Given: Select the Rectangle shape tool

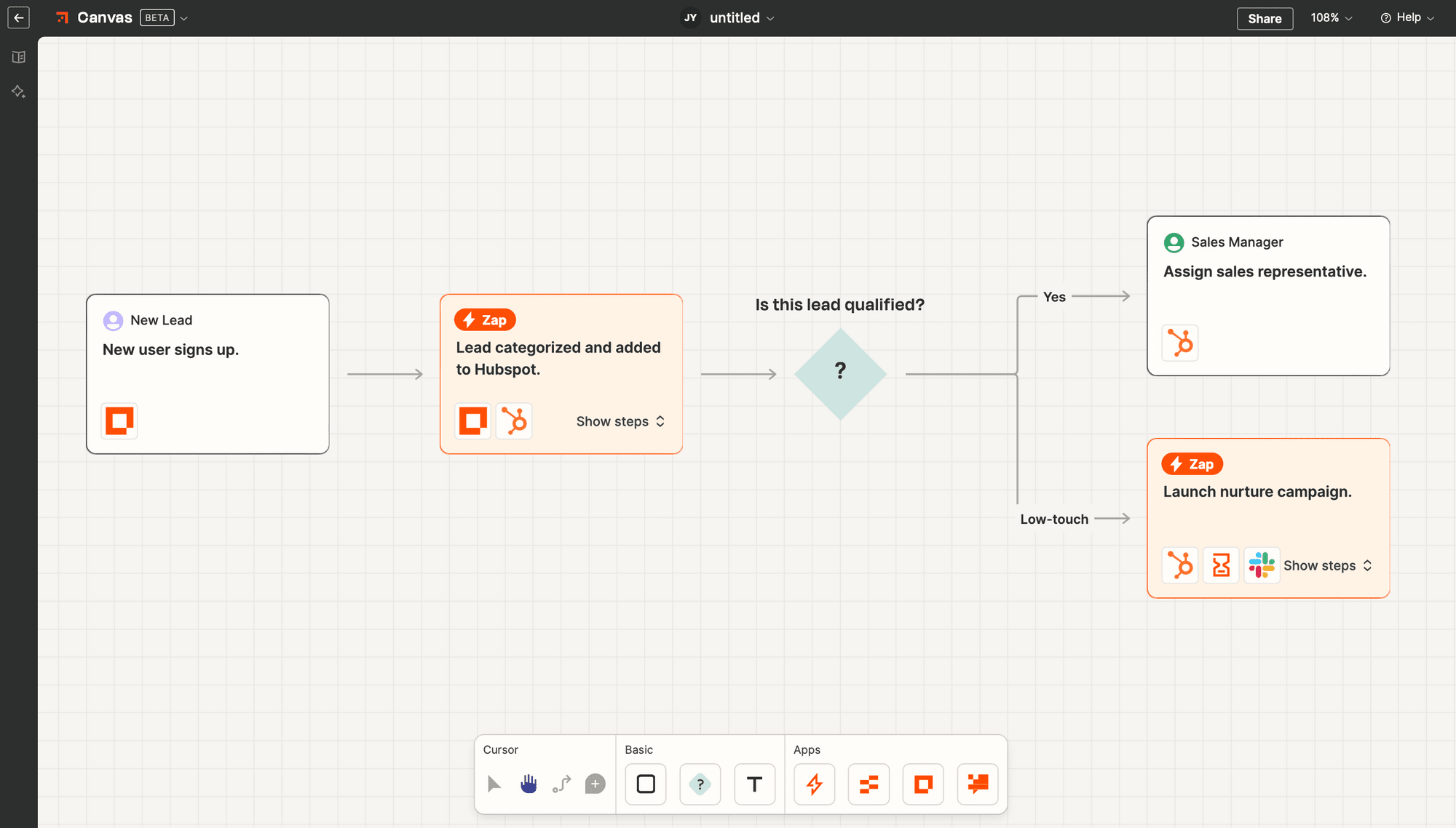Looking at the screenshot, I should 645,783.
